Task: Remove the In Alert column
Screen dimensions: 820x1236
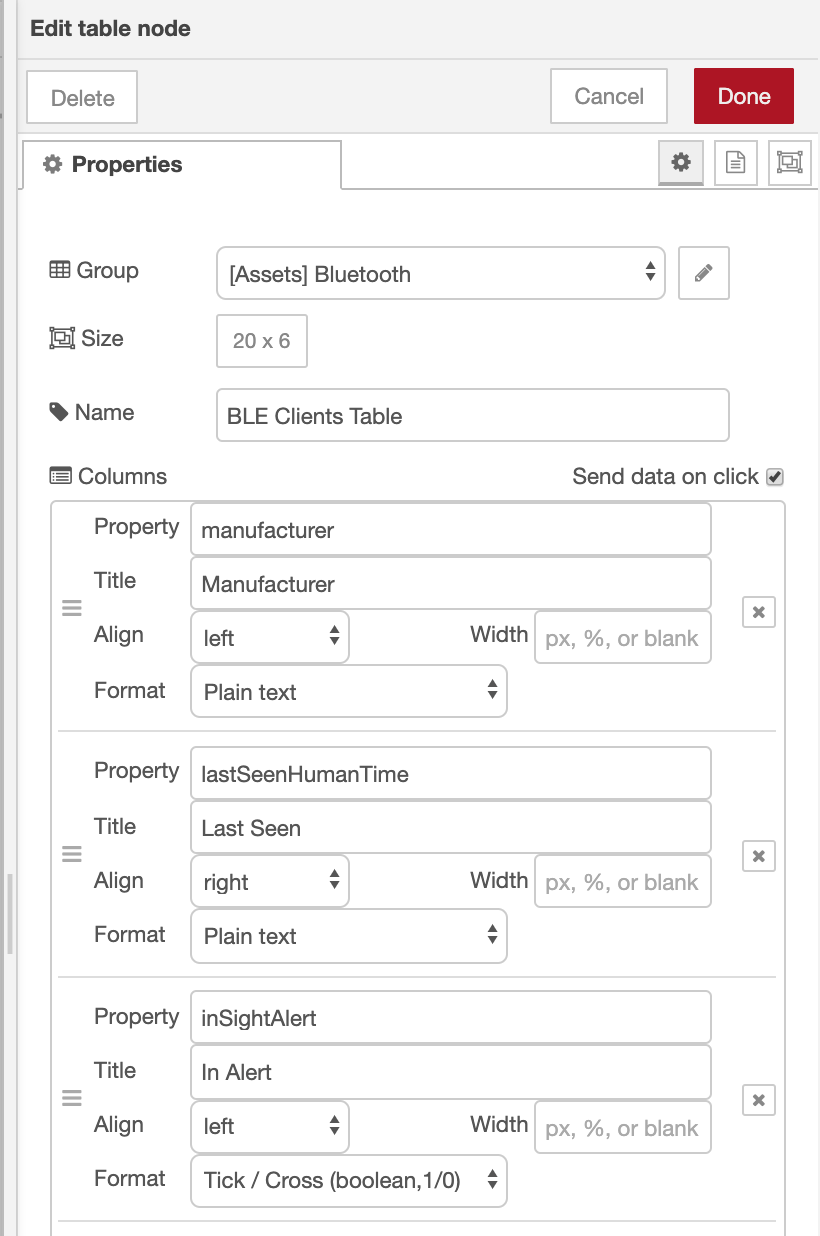Action: 758,1100
